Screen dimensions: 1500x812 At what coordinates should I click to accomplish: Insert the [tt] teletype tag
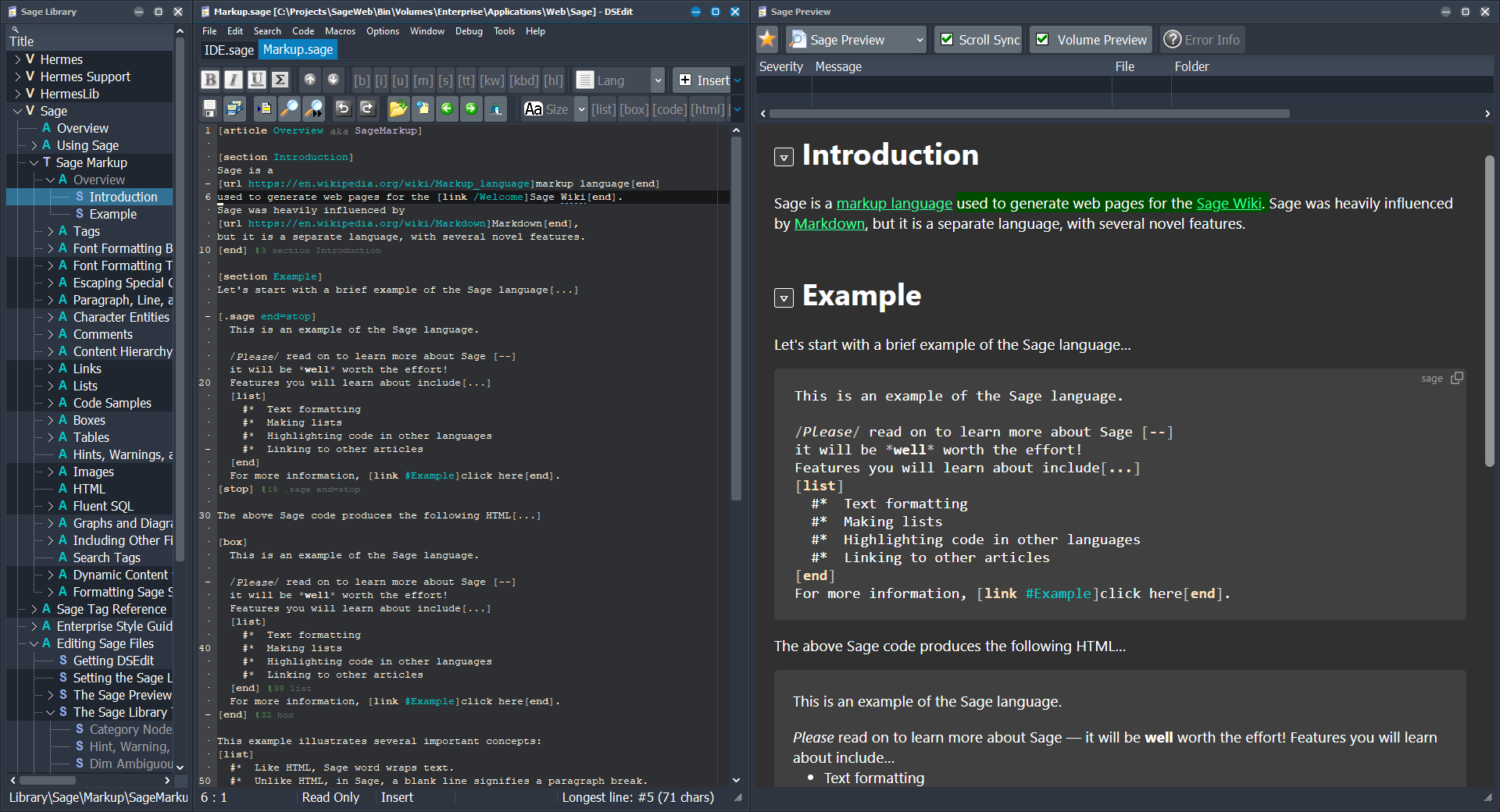click(x=466, y=80)
